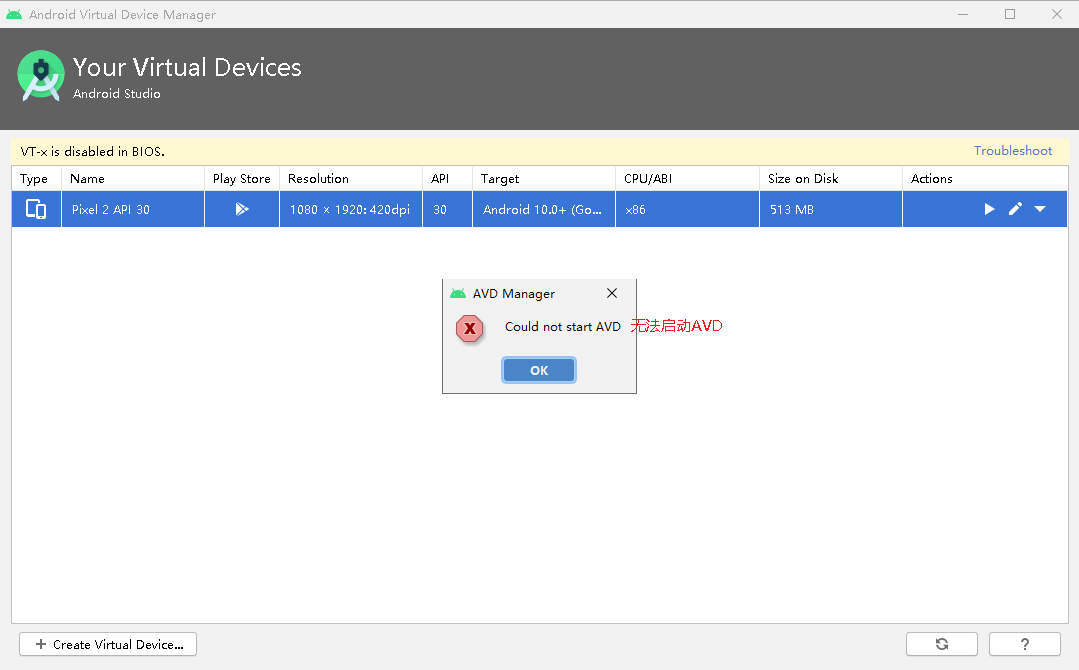This screenshot has width=1079, height=670.
Task: Maximize the Android Virtual Device Manager window
Action: [1009, 14]
